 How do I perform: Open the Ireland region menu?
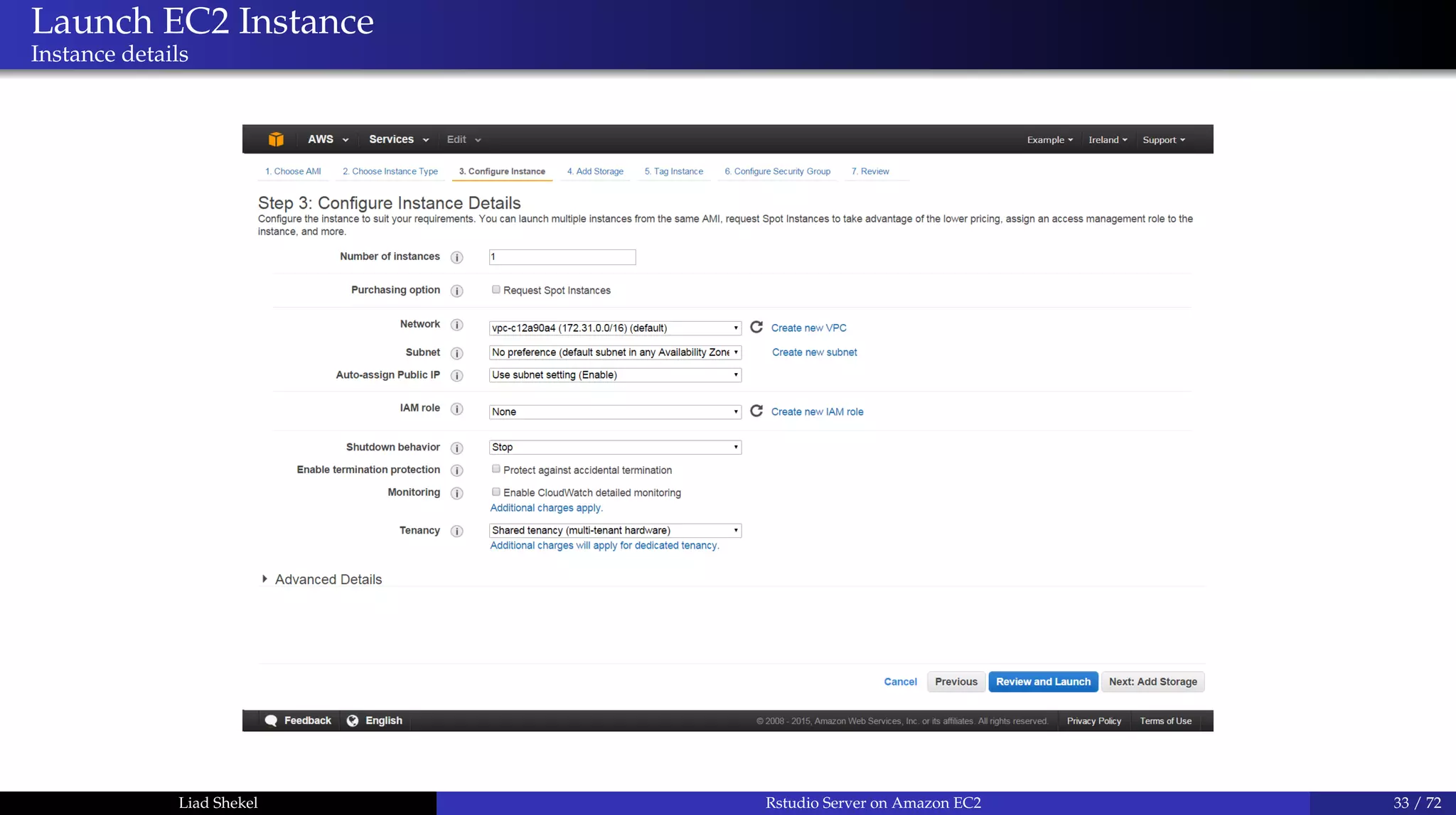click(1108, 140)
